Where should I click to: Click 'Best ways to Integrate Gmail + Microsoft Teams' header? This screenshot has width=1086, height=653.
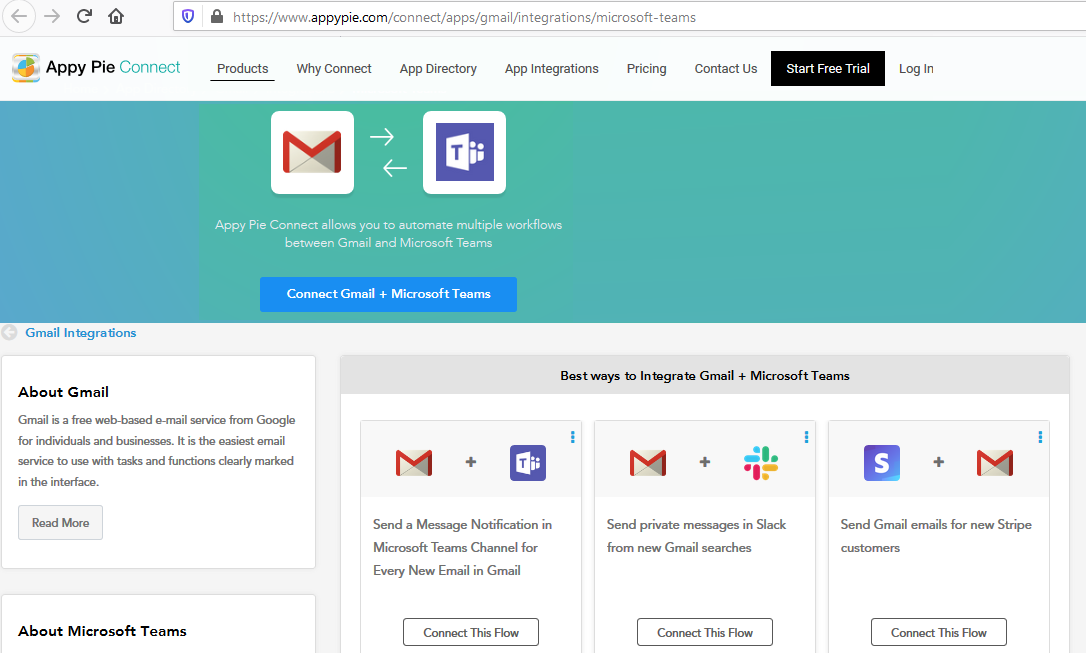pos(704,375)
